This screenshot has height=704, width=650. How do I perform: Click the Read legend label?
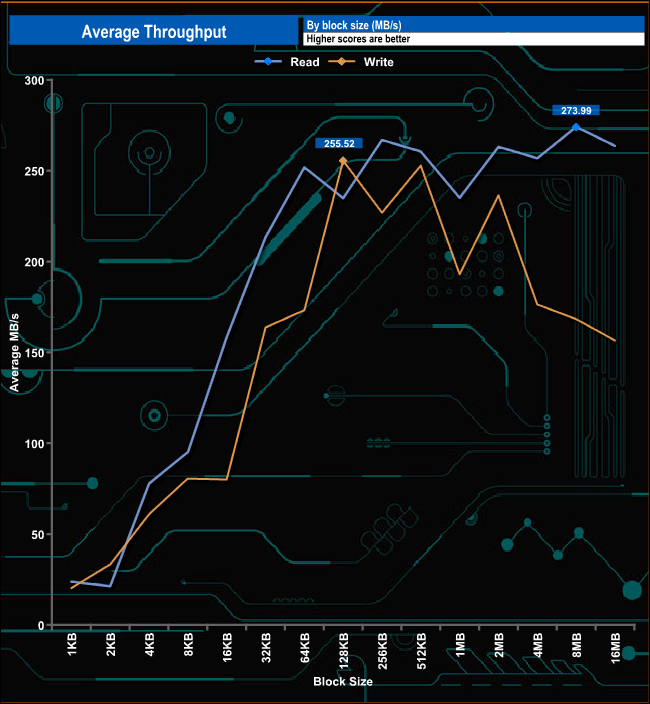305,62
